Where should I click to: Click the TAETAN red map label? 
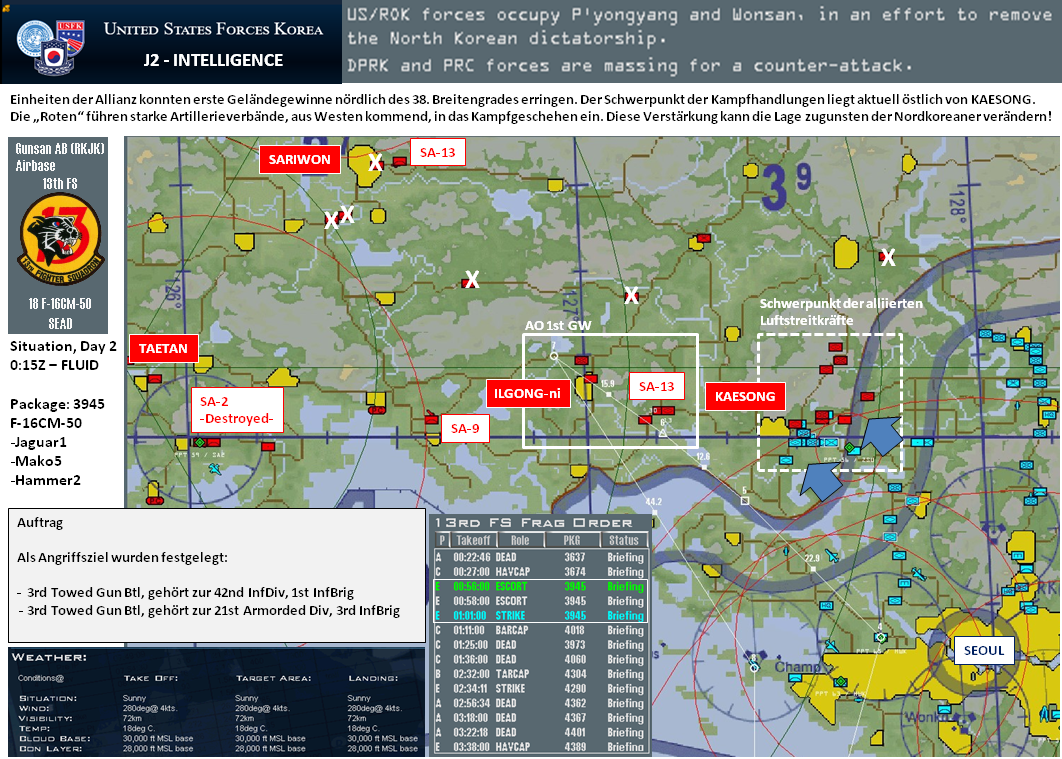click(x=163, y=348)
